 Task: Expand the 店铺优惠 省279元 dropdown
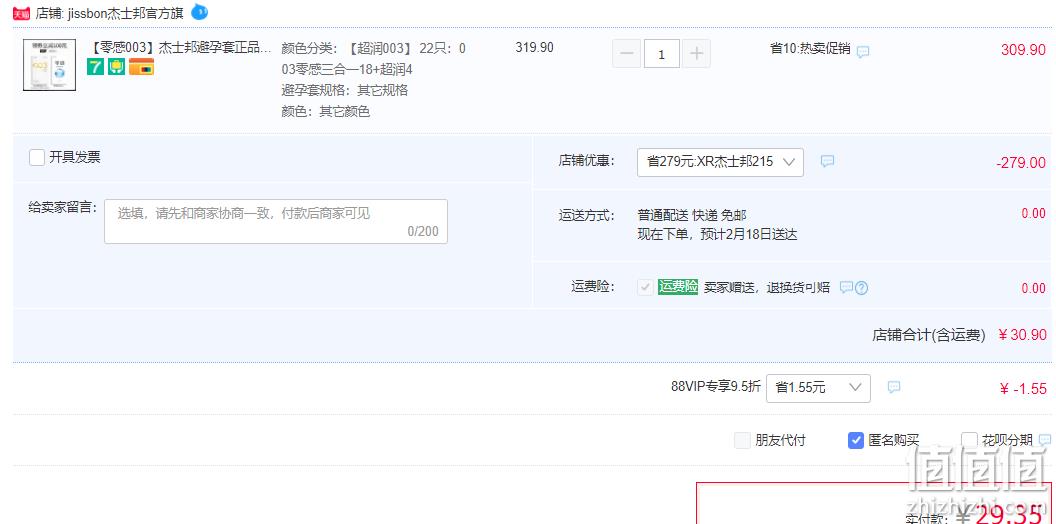point(720,162)
